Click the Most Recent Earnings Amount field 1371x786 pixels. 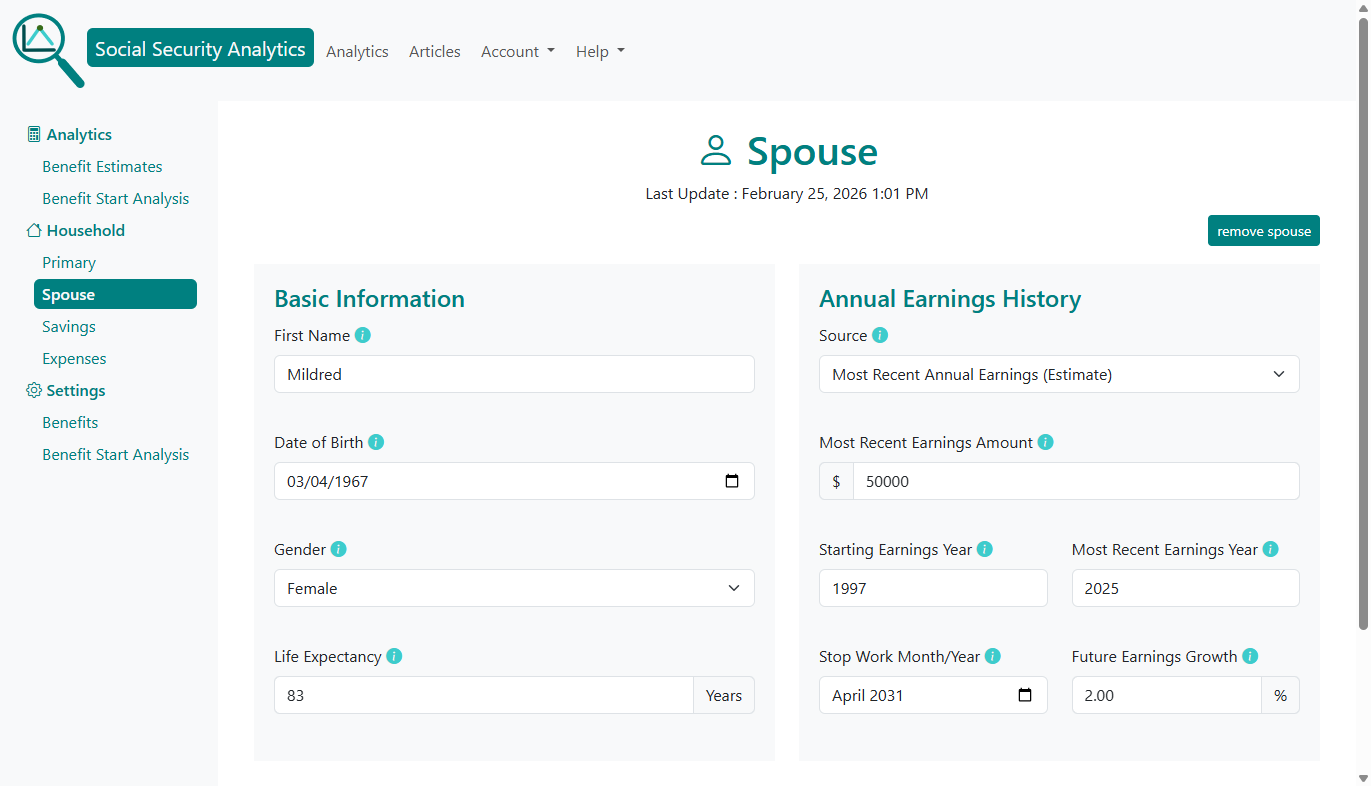tap(1076, 481)
